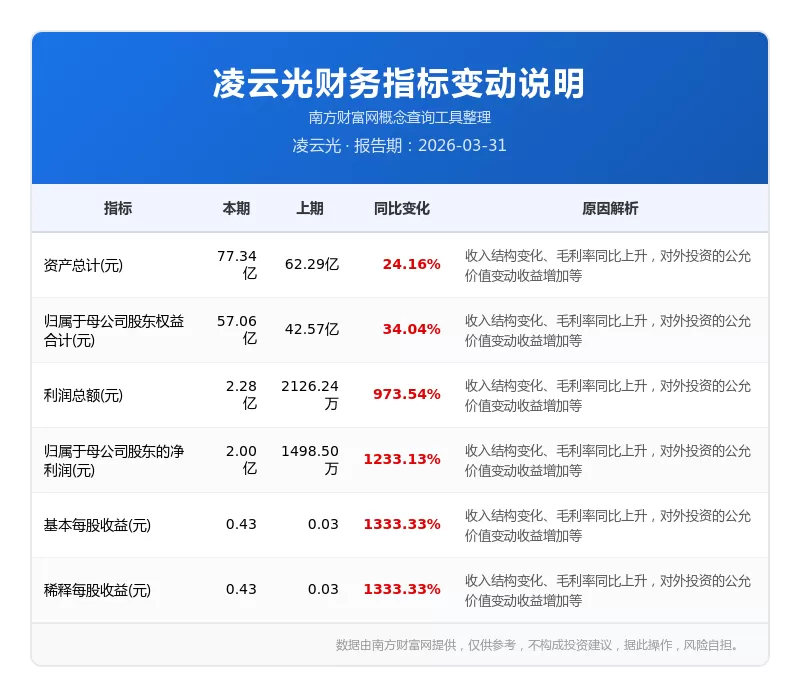
Task: Click the 1333.33% value in 基本每股收益 row
Action: 402,524
